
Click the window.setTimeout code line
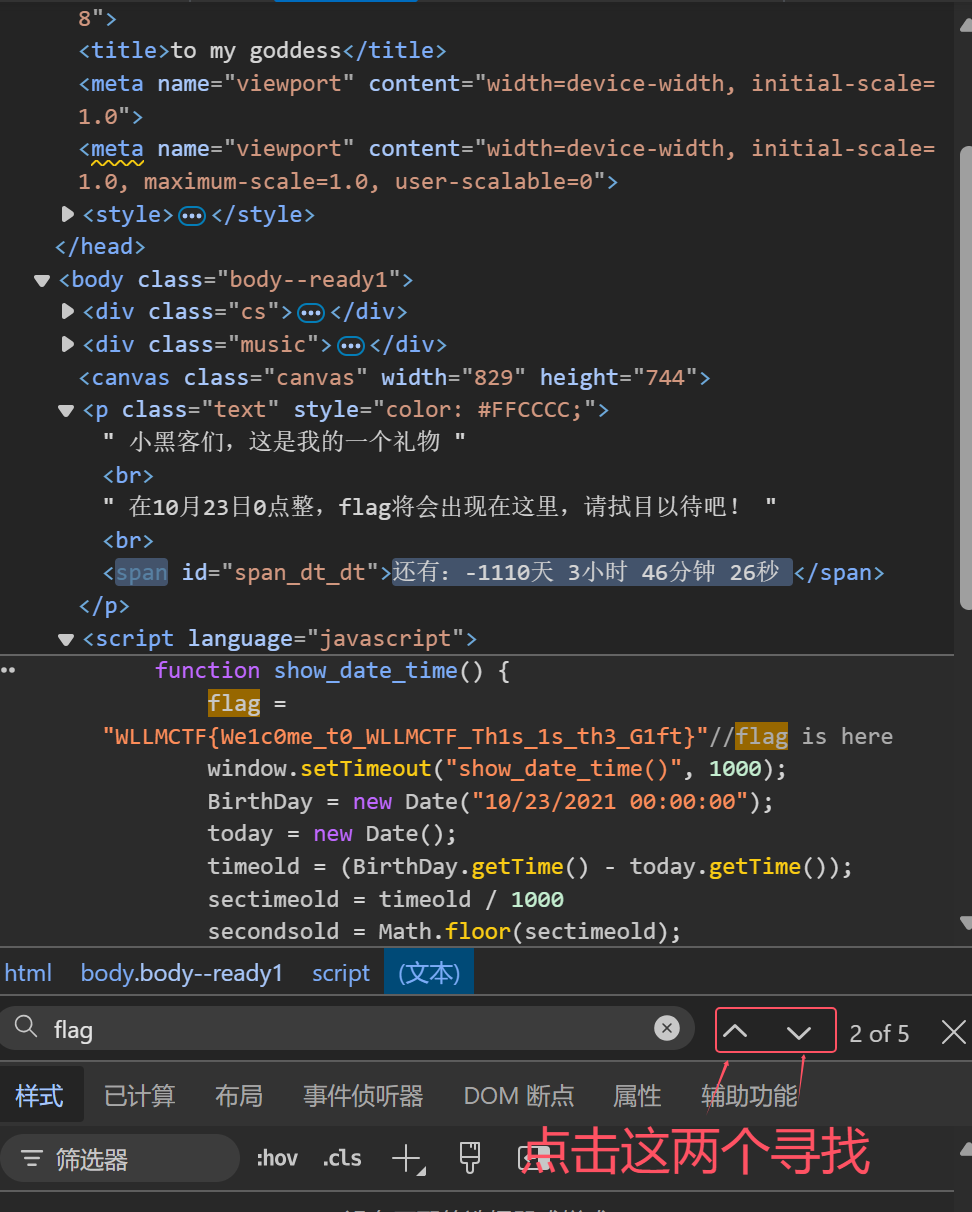pyautogui.click(x=498, y=768)
